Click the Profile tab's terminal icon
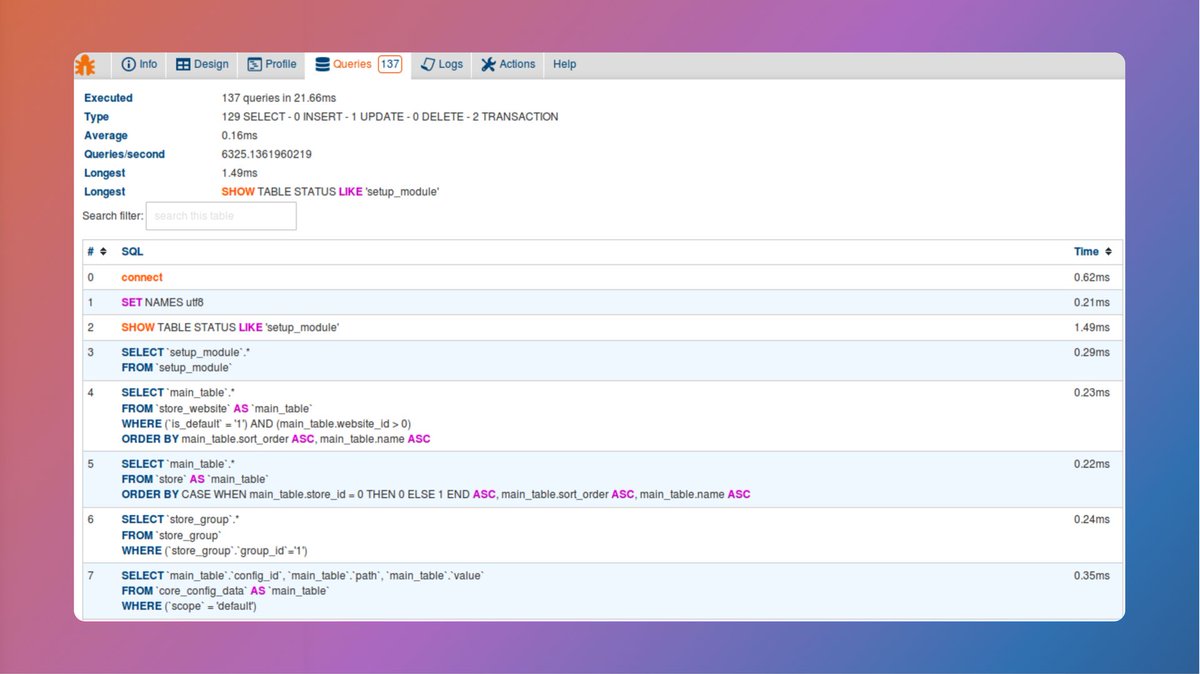Screen dimensions: 1200x674 (x=255, y=64)
